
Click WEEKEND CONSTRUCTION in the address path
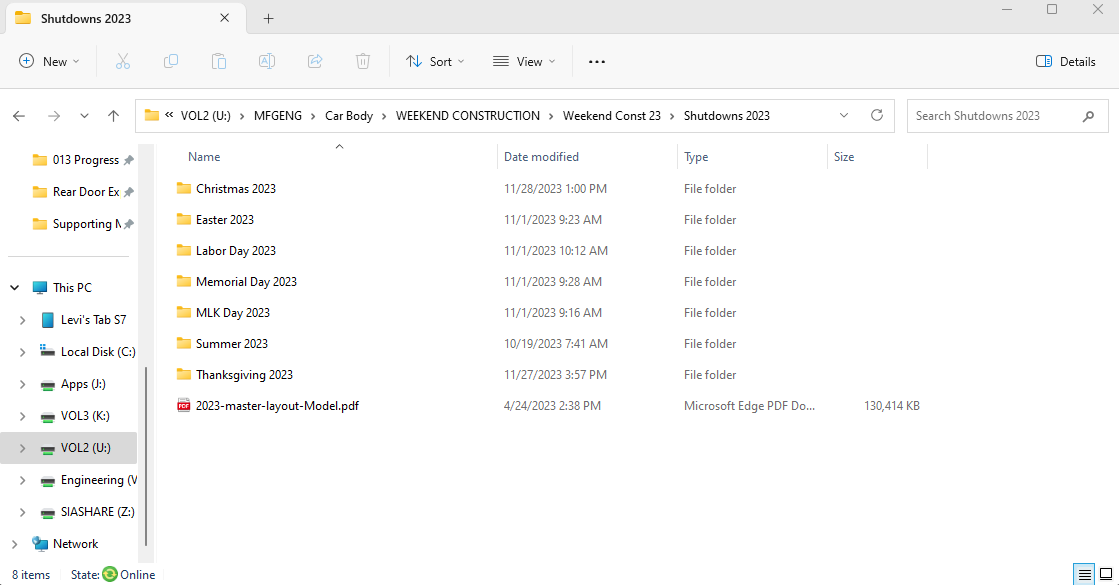(467, 116)
